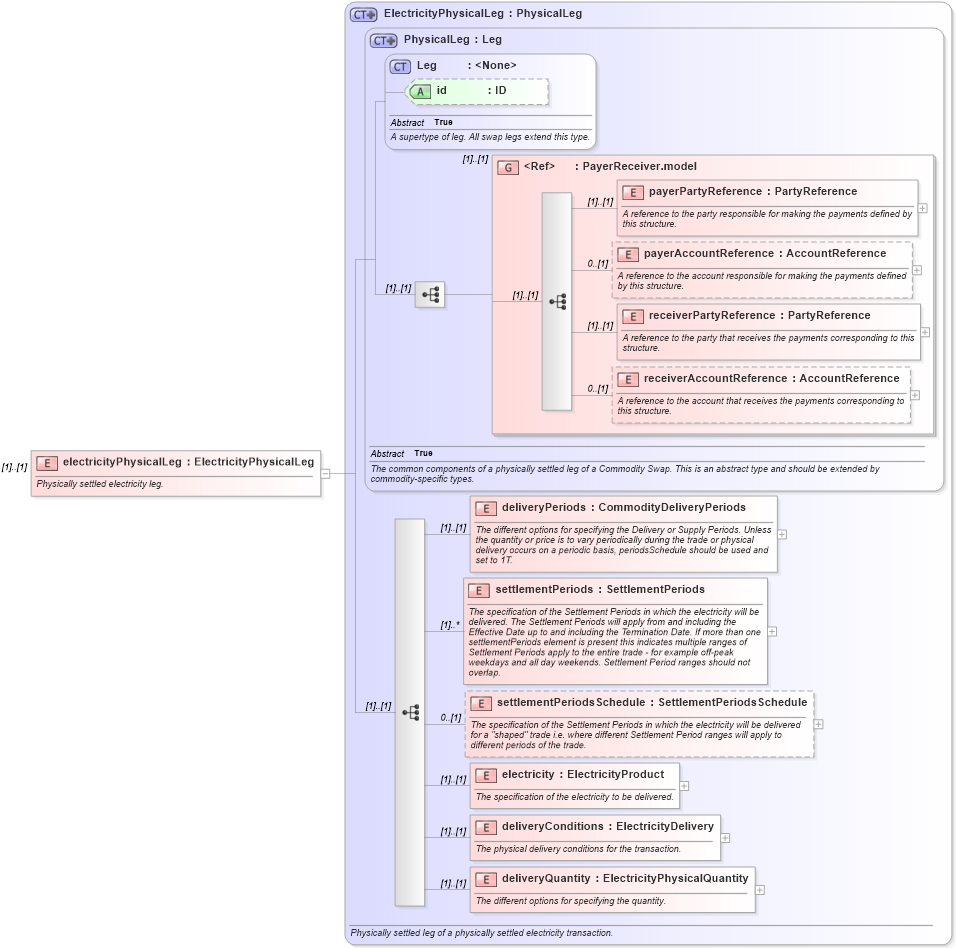The image size is (956, 948).
Task: Click the A attribute icon beside id
Action: (x=419, y=91)
